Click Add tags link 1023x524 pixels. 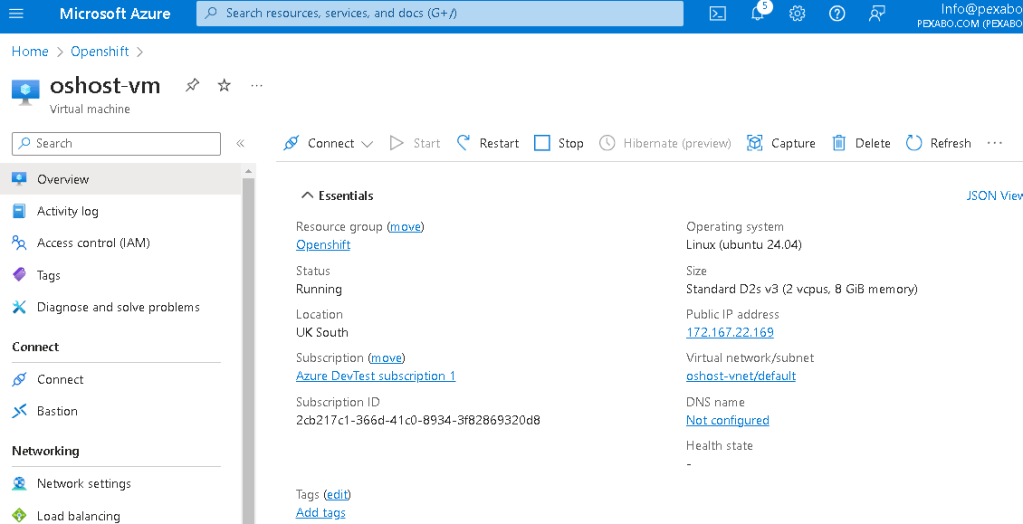click(x=320, y=513)
